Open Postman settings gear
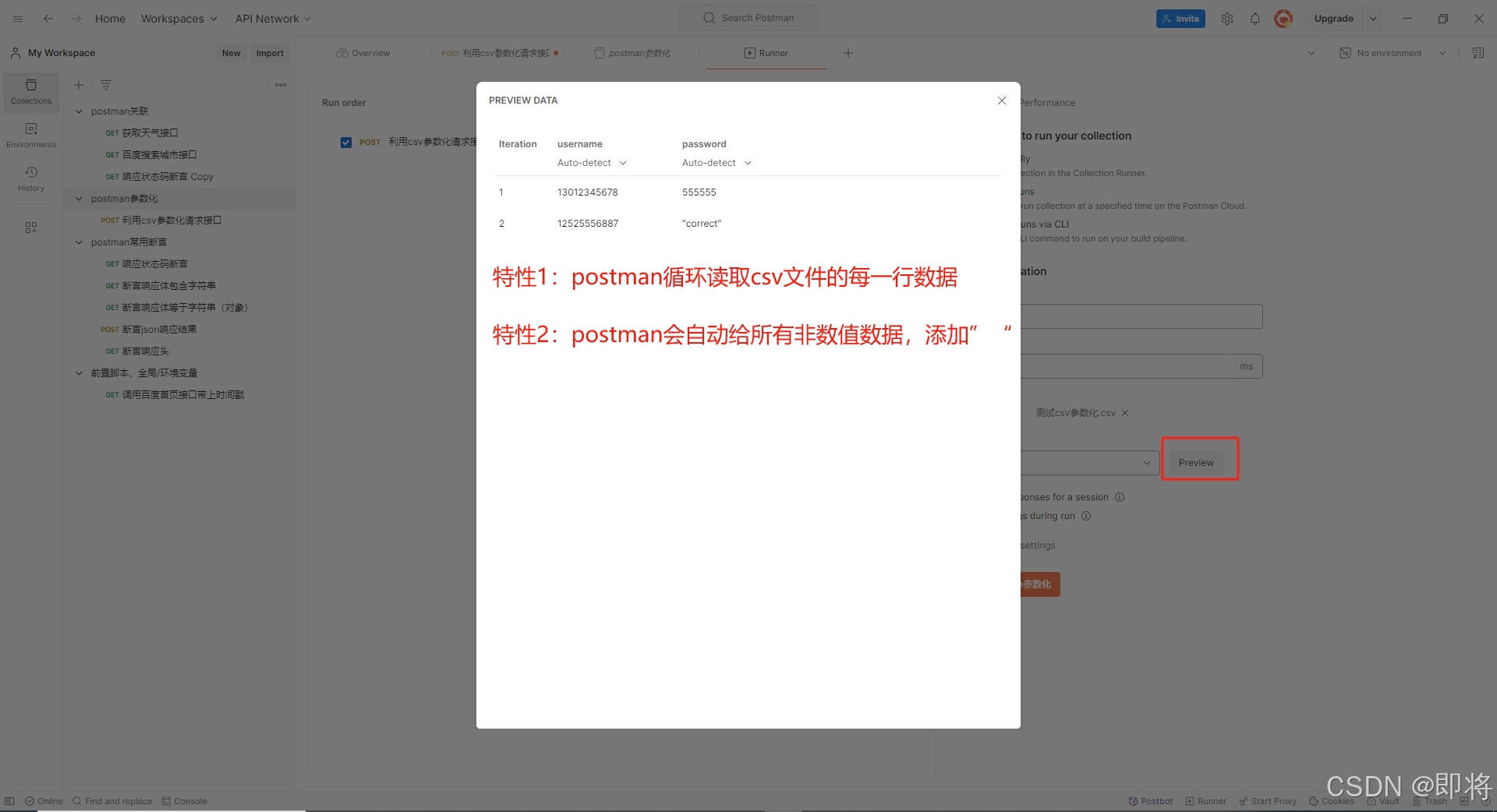Image resolution: width=1497 pixels, height=812 pixels. pos(1227,19)
